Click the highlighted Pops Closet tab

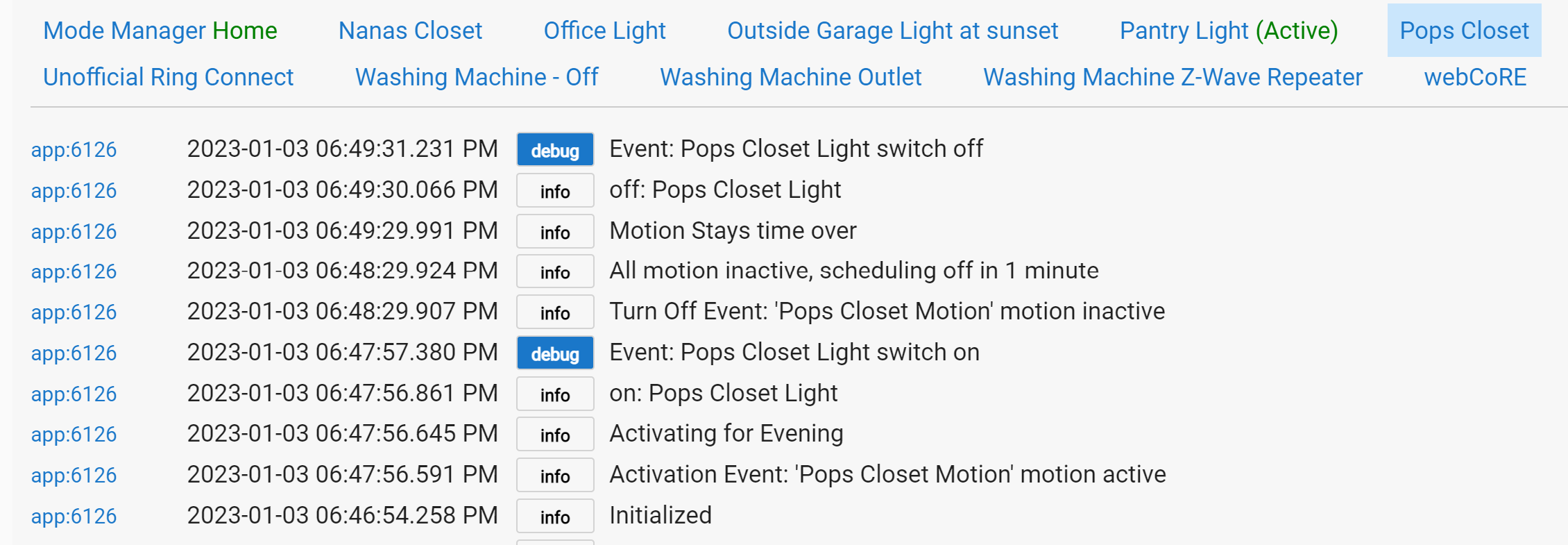[x=1464, y=31]
